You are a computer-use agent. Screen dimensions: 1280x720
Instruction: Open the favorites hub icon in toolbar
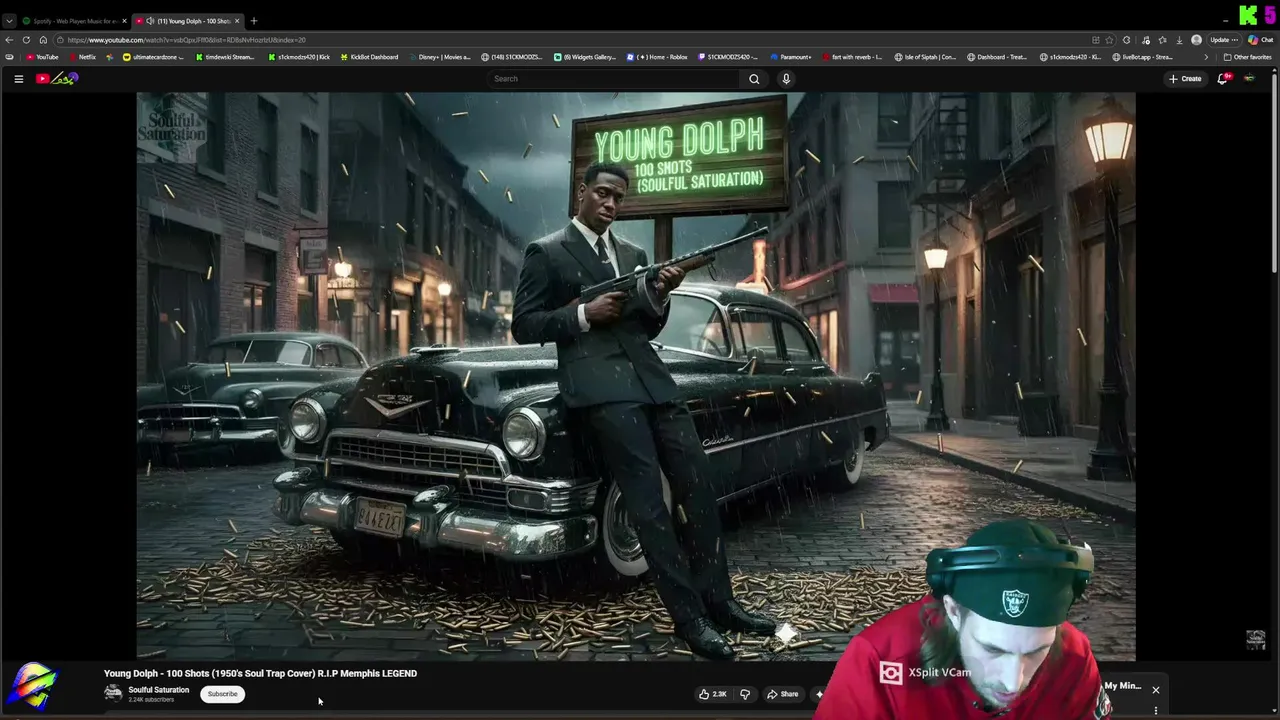[1162, 40]
